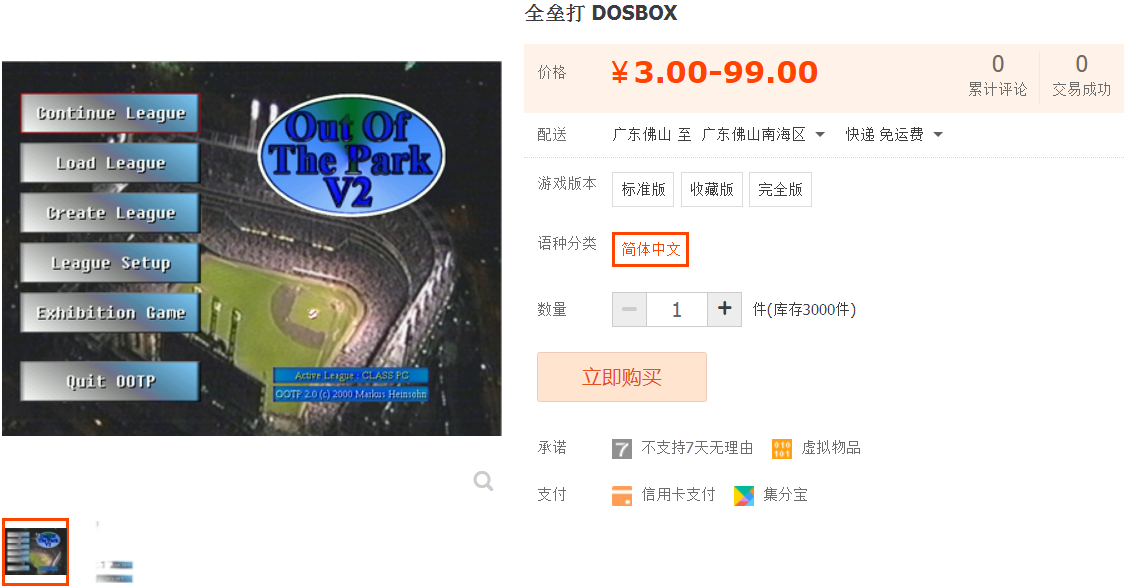The image size is (1127, 586).
Task: Select the first product thumbnail with red border
Action: 35,551
